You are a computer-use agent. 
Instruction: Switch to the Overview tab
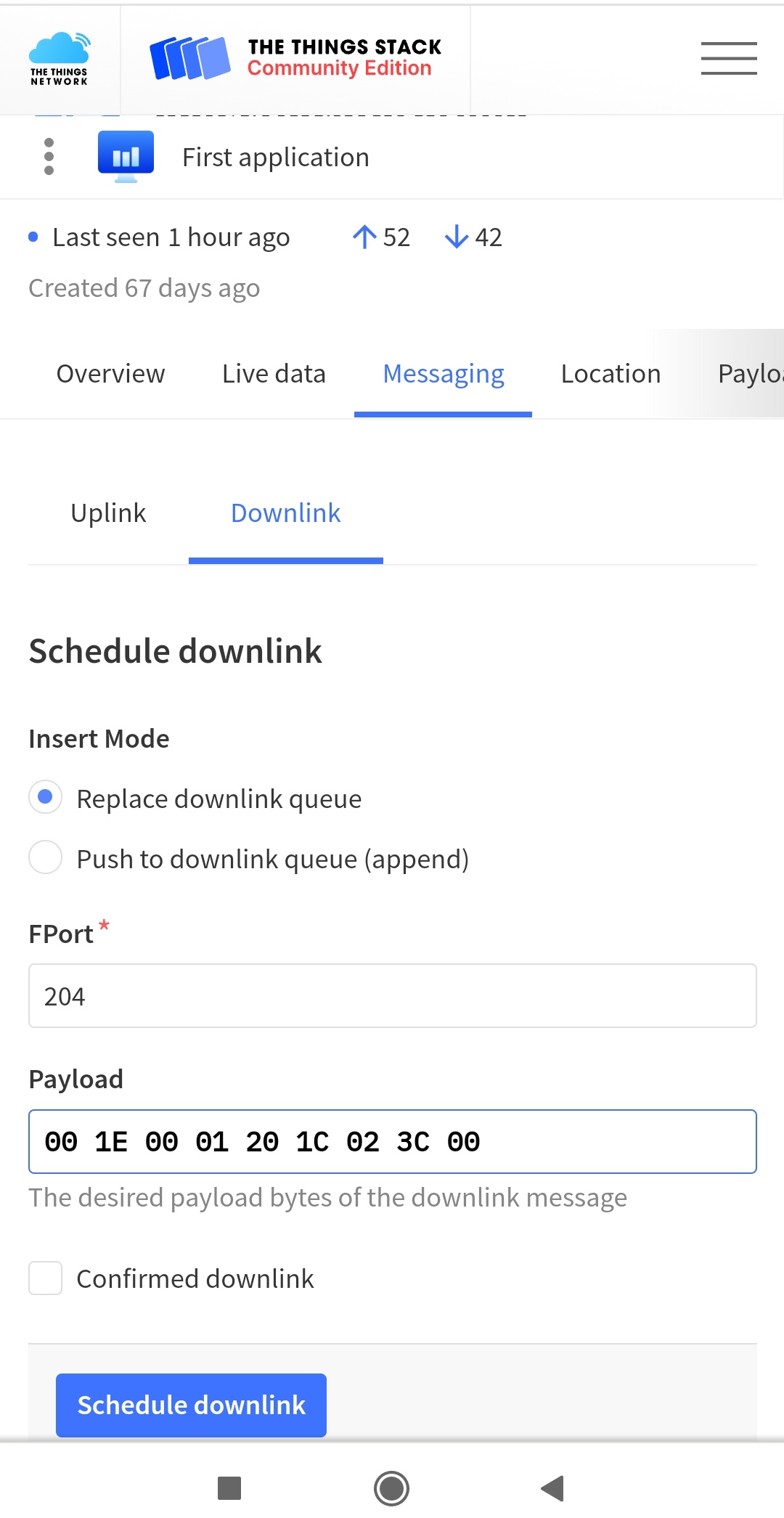111,374
